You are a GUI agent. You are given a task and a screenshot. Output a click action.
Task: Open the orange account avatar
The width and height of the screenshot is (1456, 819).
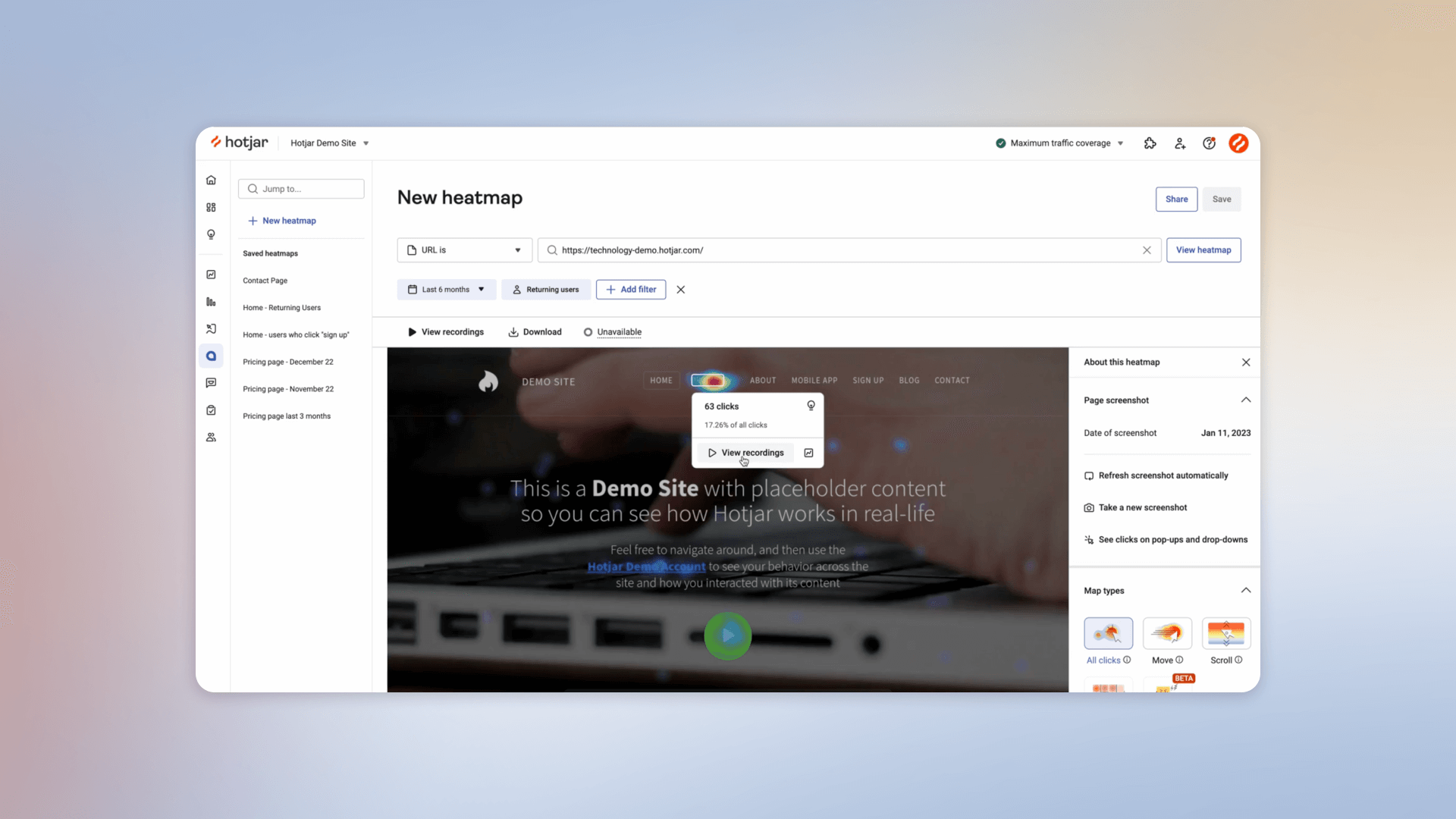1238,143
